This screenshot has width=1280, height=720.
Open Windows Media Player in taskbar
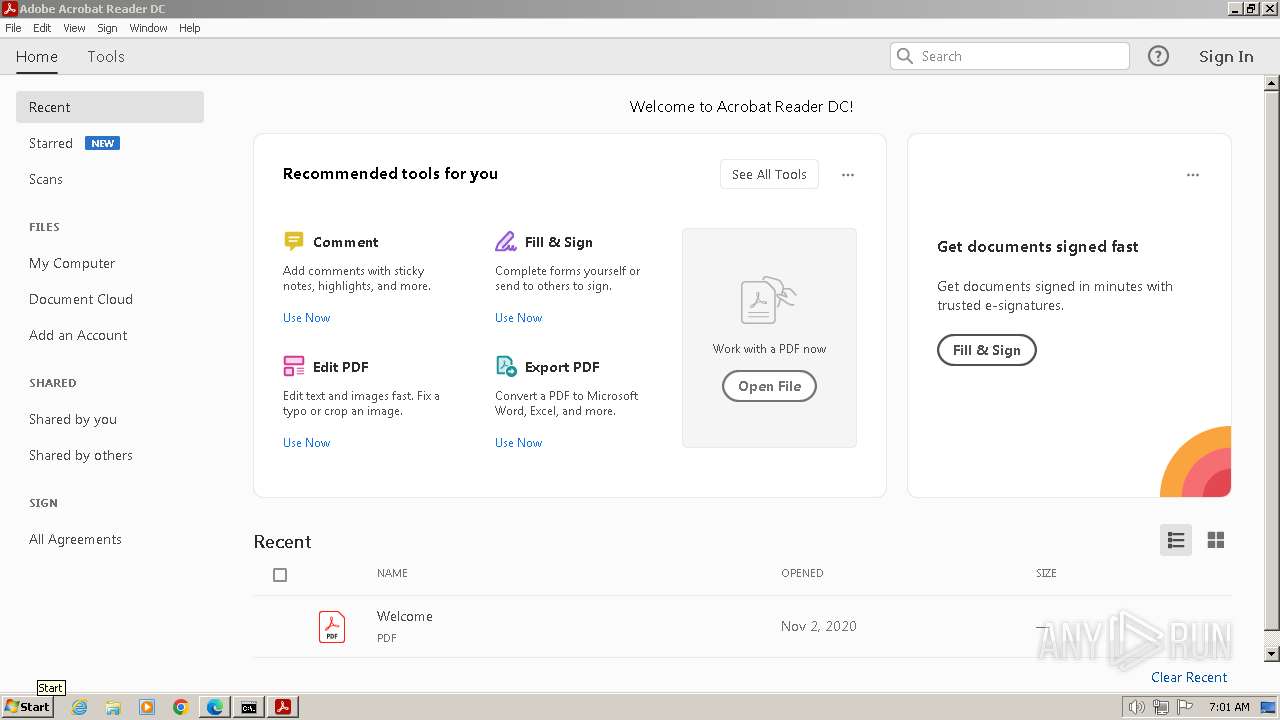147,707
